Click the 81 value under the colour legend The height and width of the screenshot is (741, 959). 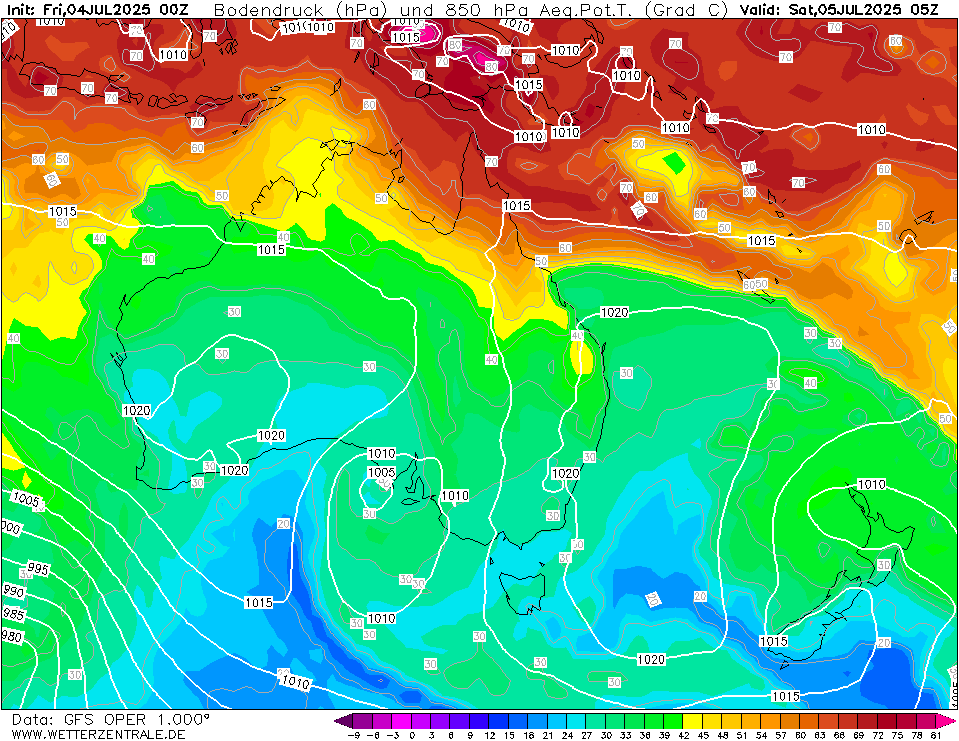coord(936,735)
